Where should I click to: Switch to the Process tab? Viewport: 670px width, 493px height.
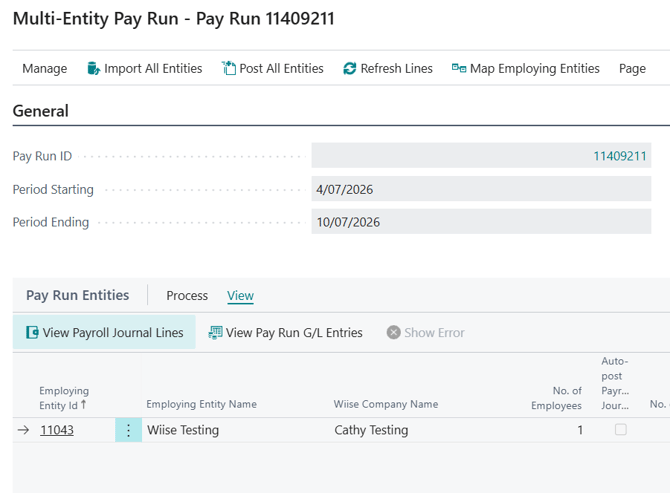pyautogui.click(x=187, y=295)
